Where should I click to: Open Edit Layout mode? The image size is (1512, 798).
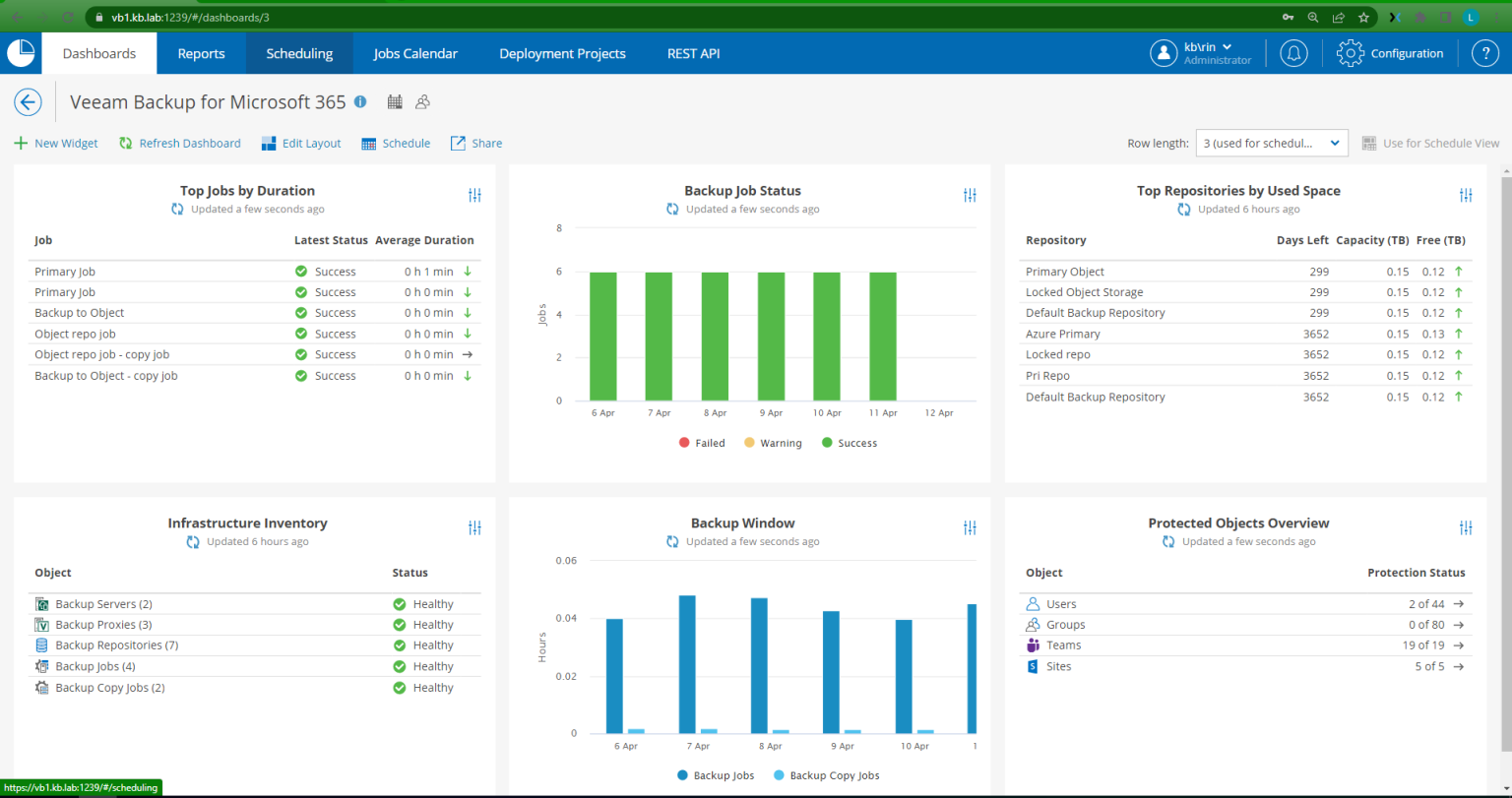(300, 143)
